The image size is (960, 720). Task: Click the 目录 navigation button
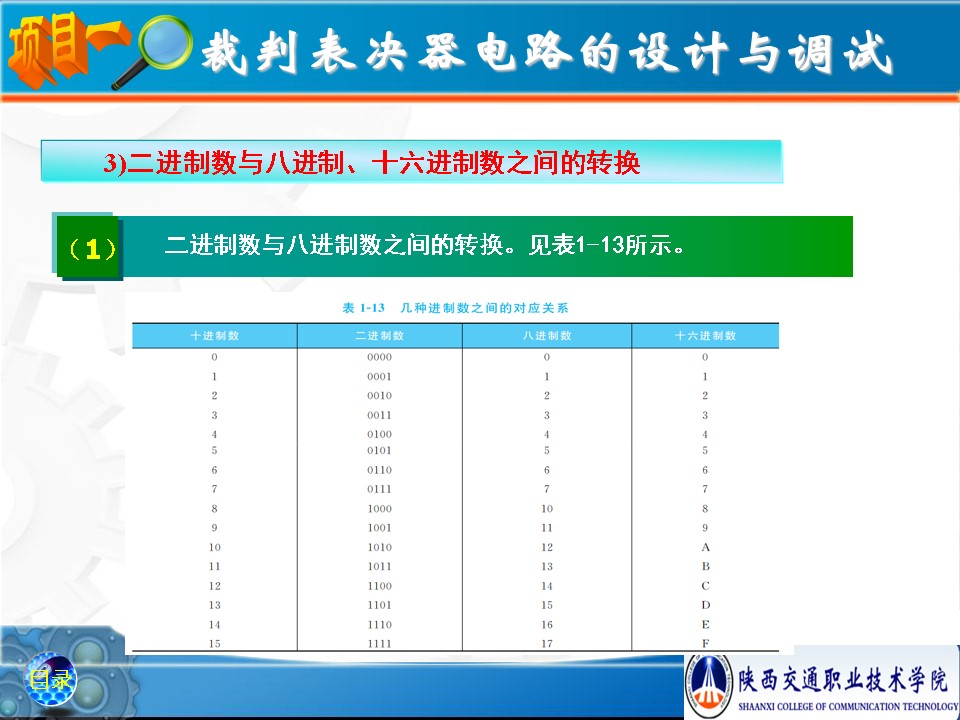click(x=50, y=681)
